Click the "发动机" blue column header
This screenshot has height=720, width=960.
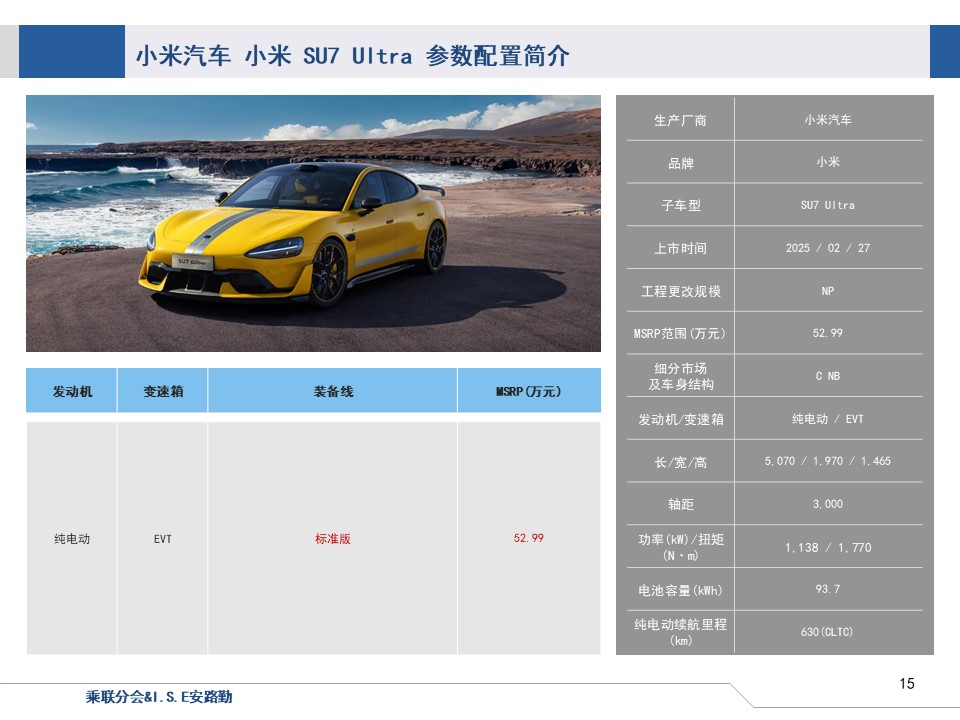pyautogui.click(x=72, y=391)
